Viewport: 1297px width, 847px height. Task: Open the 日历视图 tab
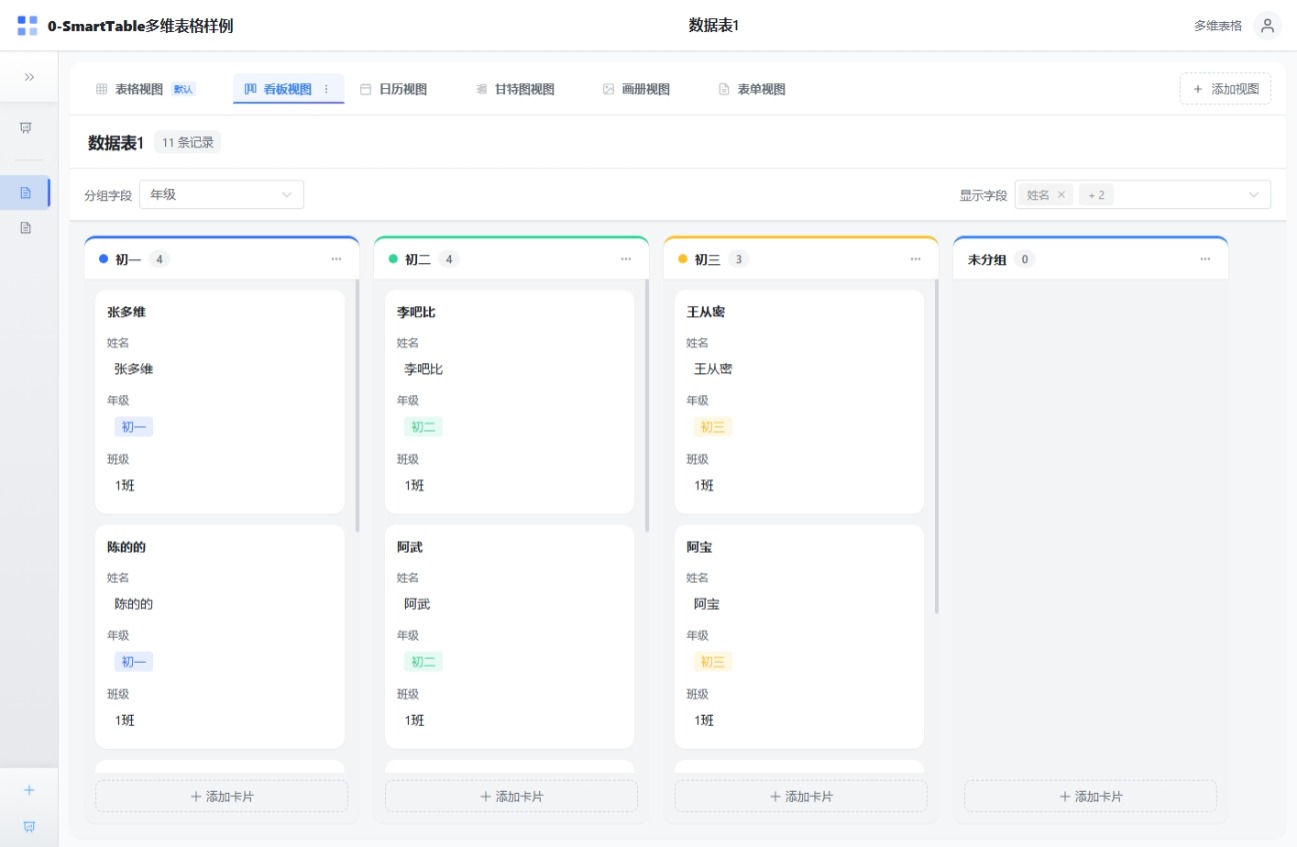click(394, 89)
